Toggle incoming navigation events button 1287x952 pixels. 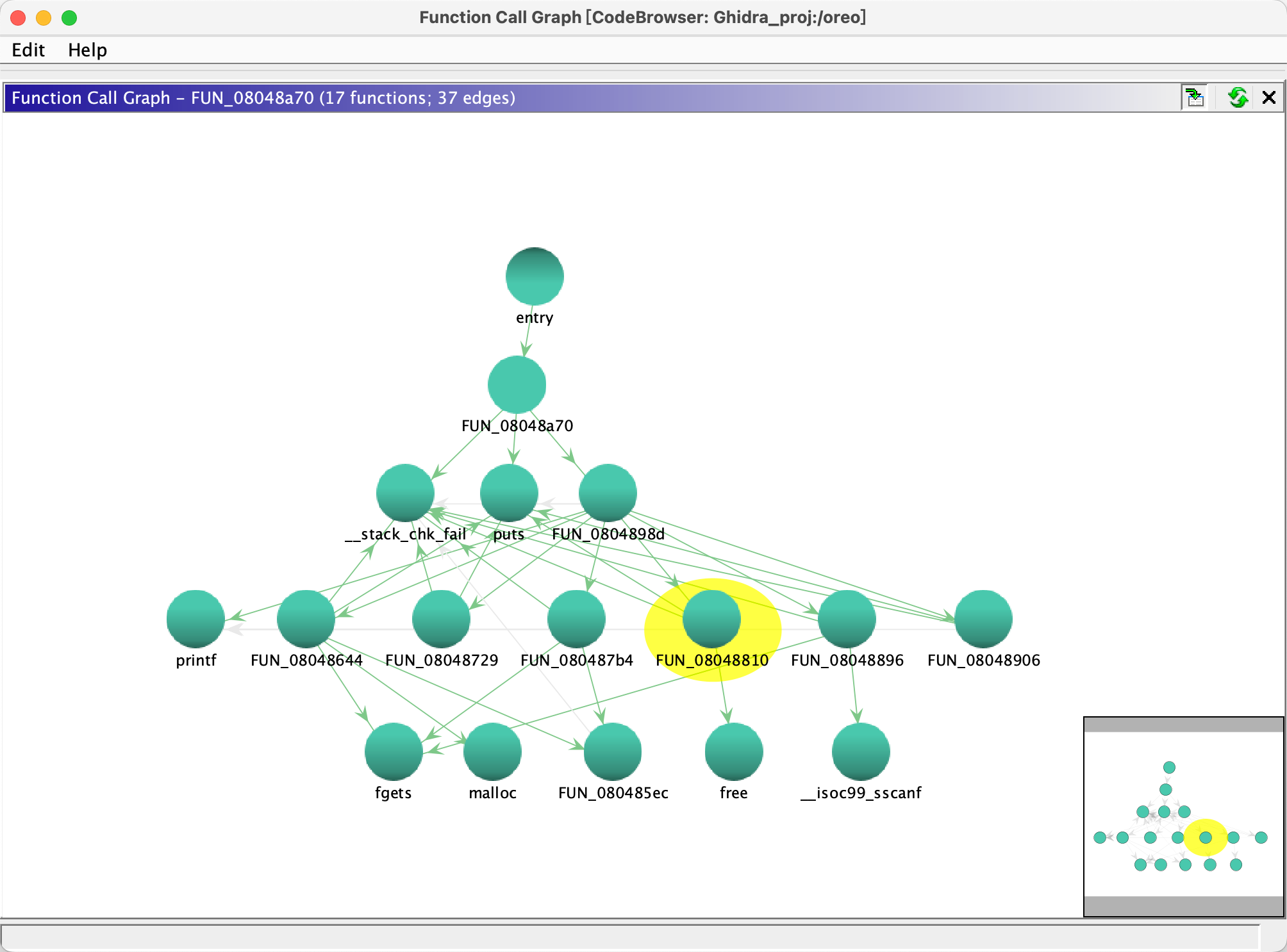(1195, 97)
